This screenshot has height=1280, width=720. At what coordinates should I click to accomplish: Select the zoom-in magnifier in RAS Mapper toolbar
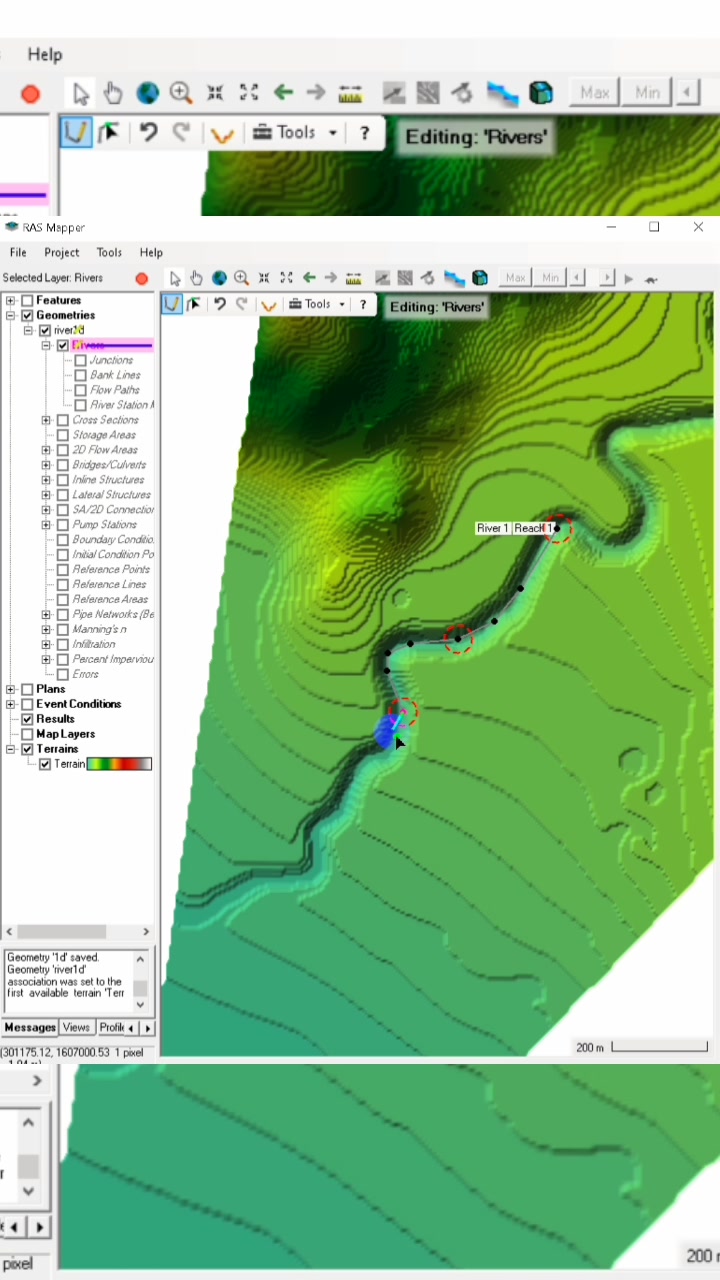(241, 278)
